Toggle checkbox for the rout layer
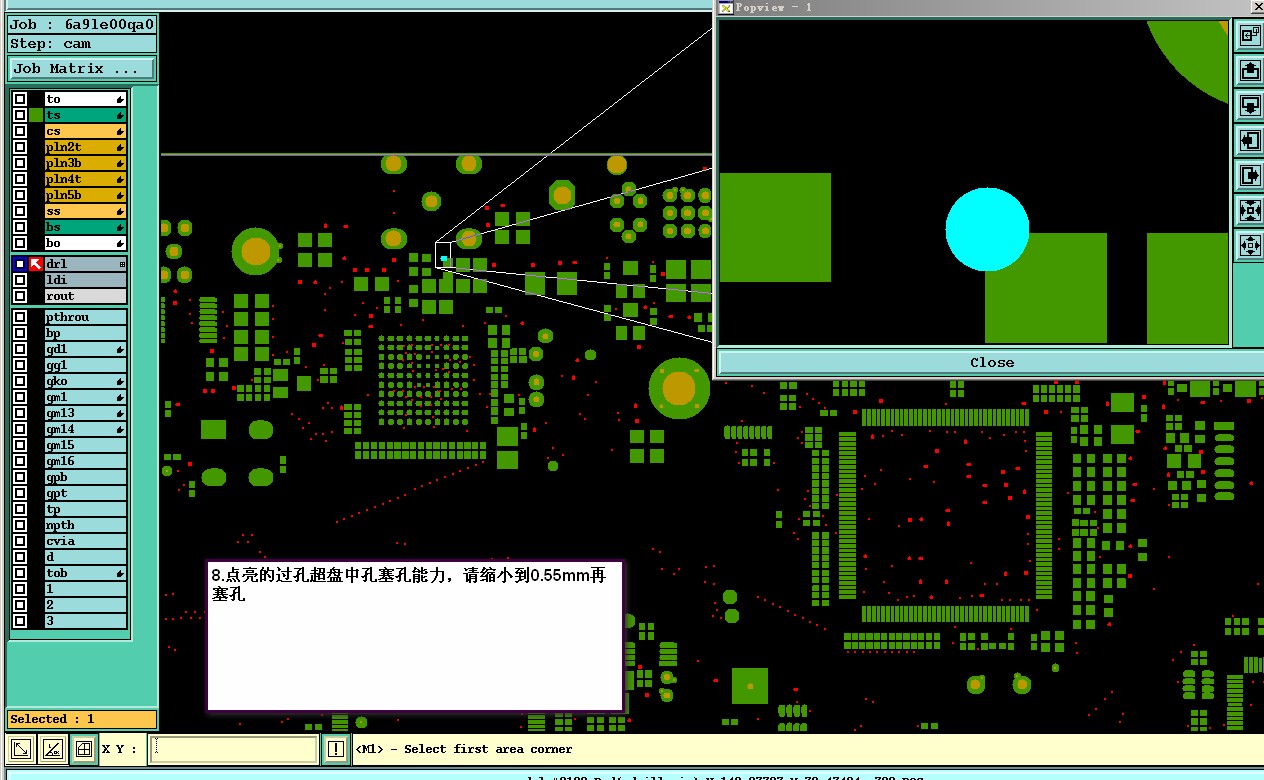 coord(20,296)
